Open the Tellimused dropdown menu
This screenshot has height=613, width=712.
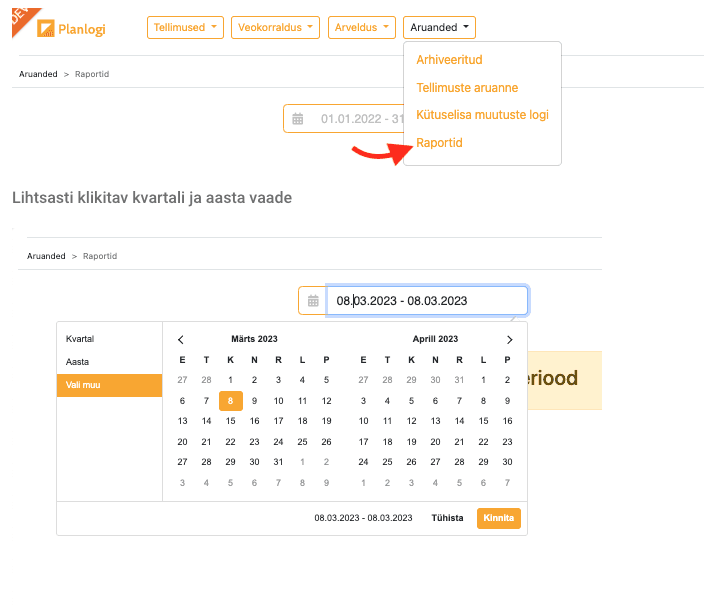185,28
